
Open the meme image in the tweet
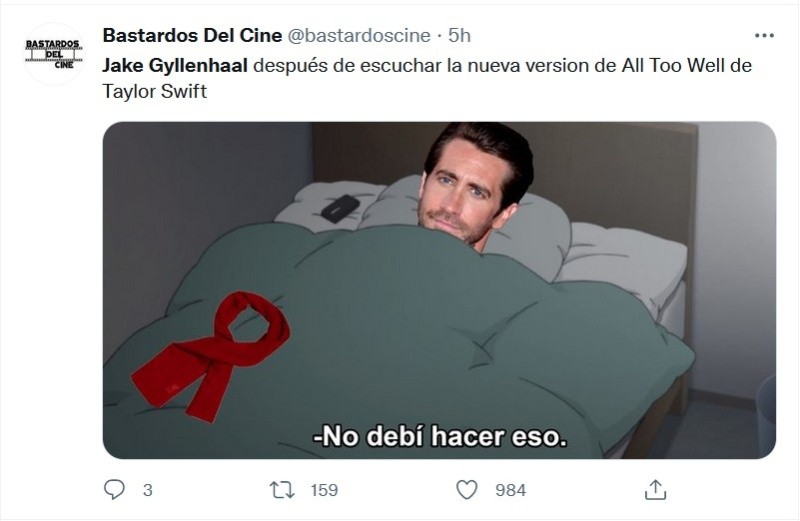439,290
